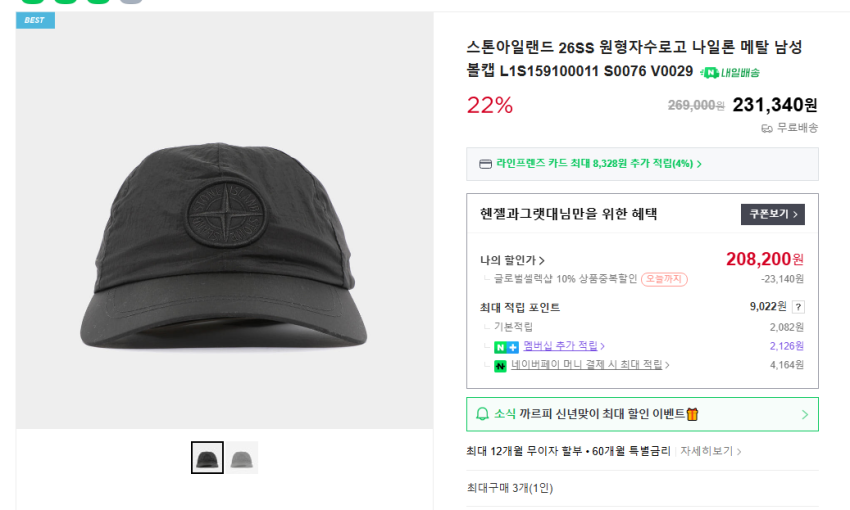The height and width of the screenshot is (510, 850).
Task: Click the question mark help icon
Action: tap(798, 308)
